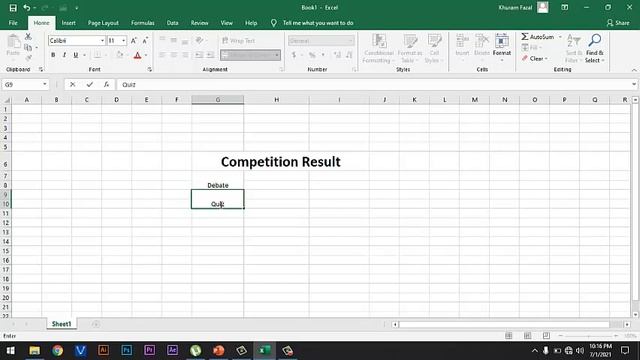Select the Sheet1 tab
Viewport: 640px width, 360px height.
point(62,324)
